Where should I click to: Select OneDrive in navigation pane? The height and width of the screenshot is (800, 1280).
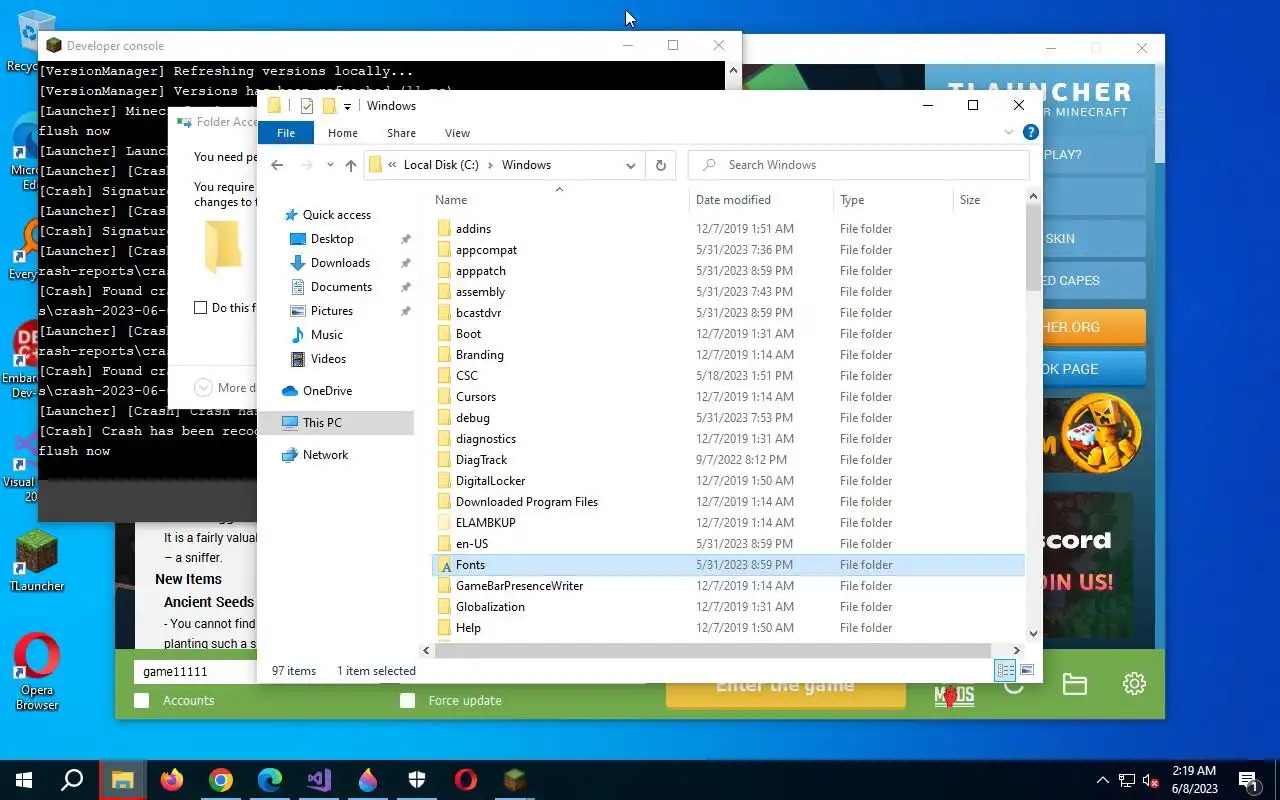point(327,391)
